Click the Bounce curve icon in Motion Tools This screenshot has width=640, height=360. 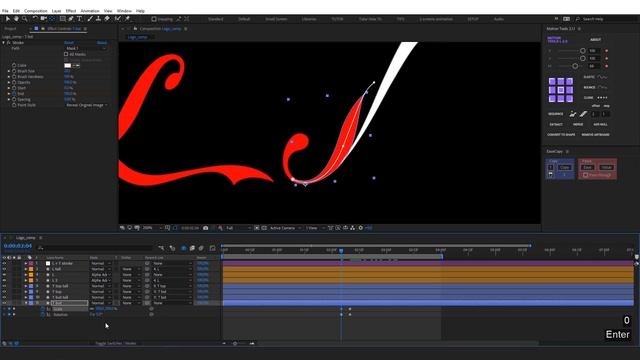click(x=602, y=87)
